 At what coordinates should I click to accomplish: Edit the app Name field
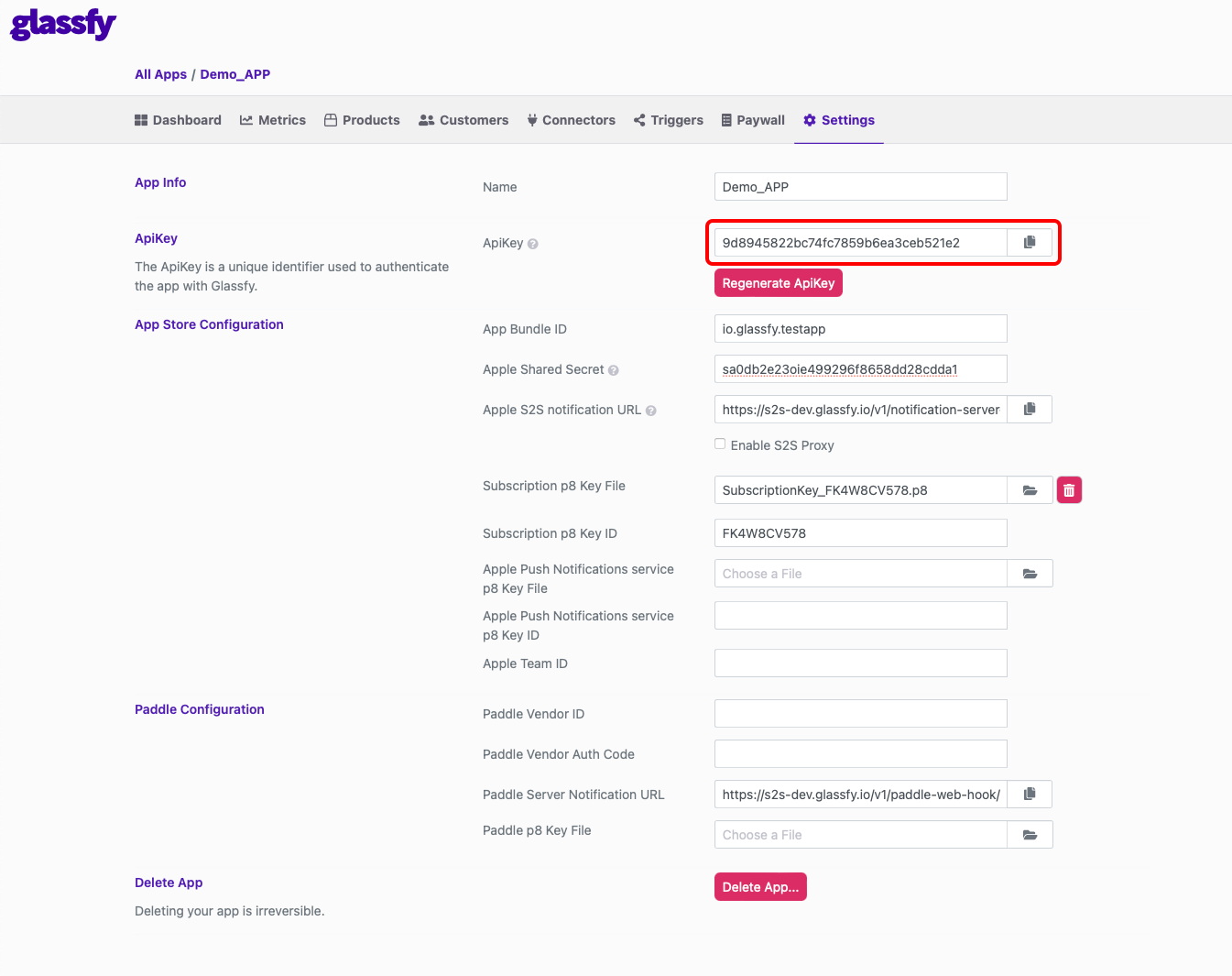click(x=861, y=187)
